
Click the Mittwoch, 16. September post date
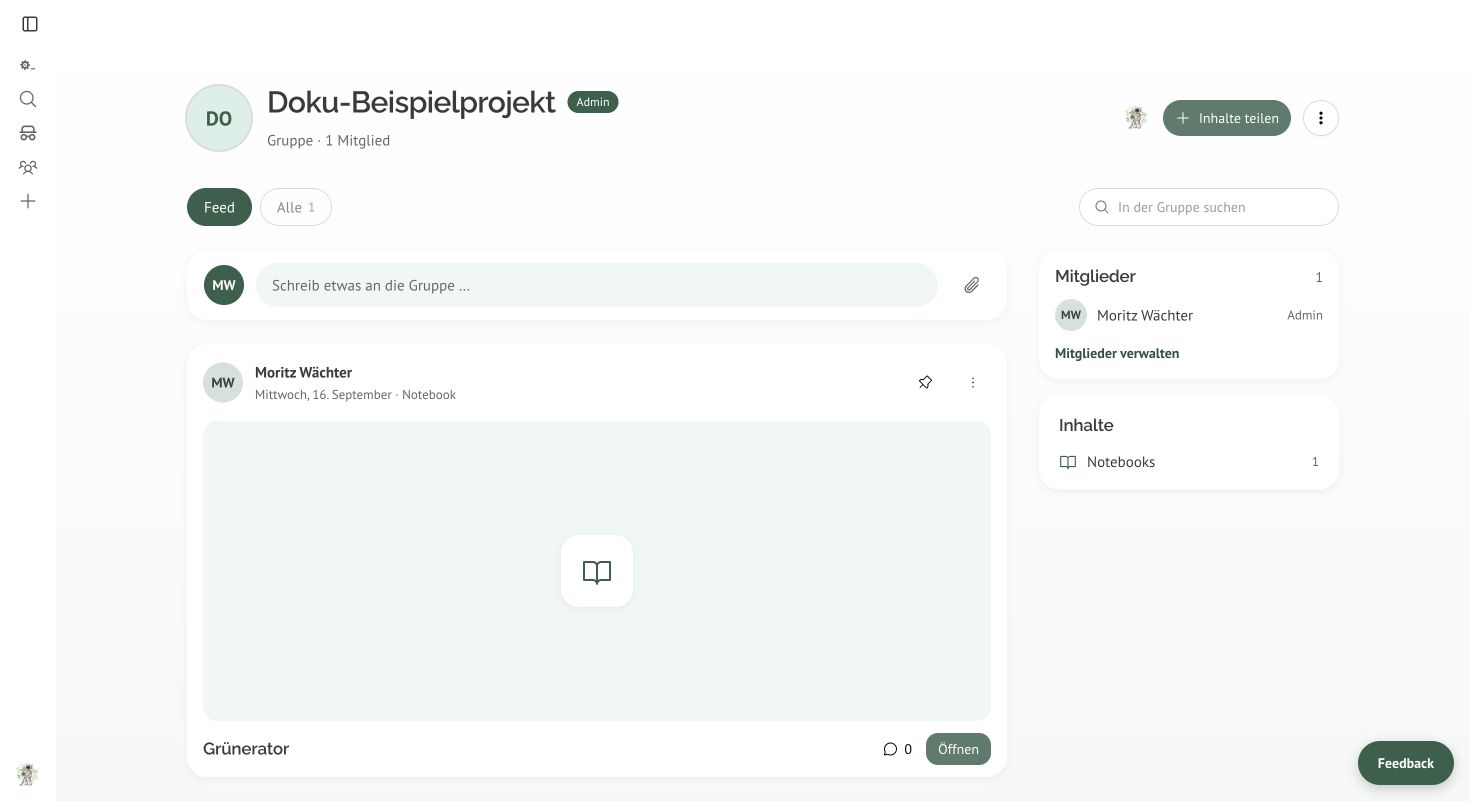pos(323,395)
